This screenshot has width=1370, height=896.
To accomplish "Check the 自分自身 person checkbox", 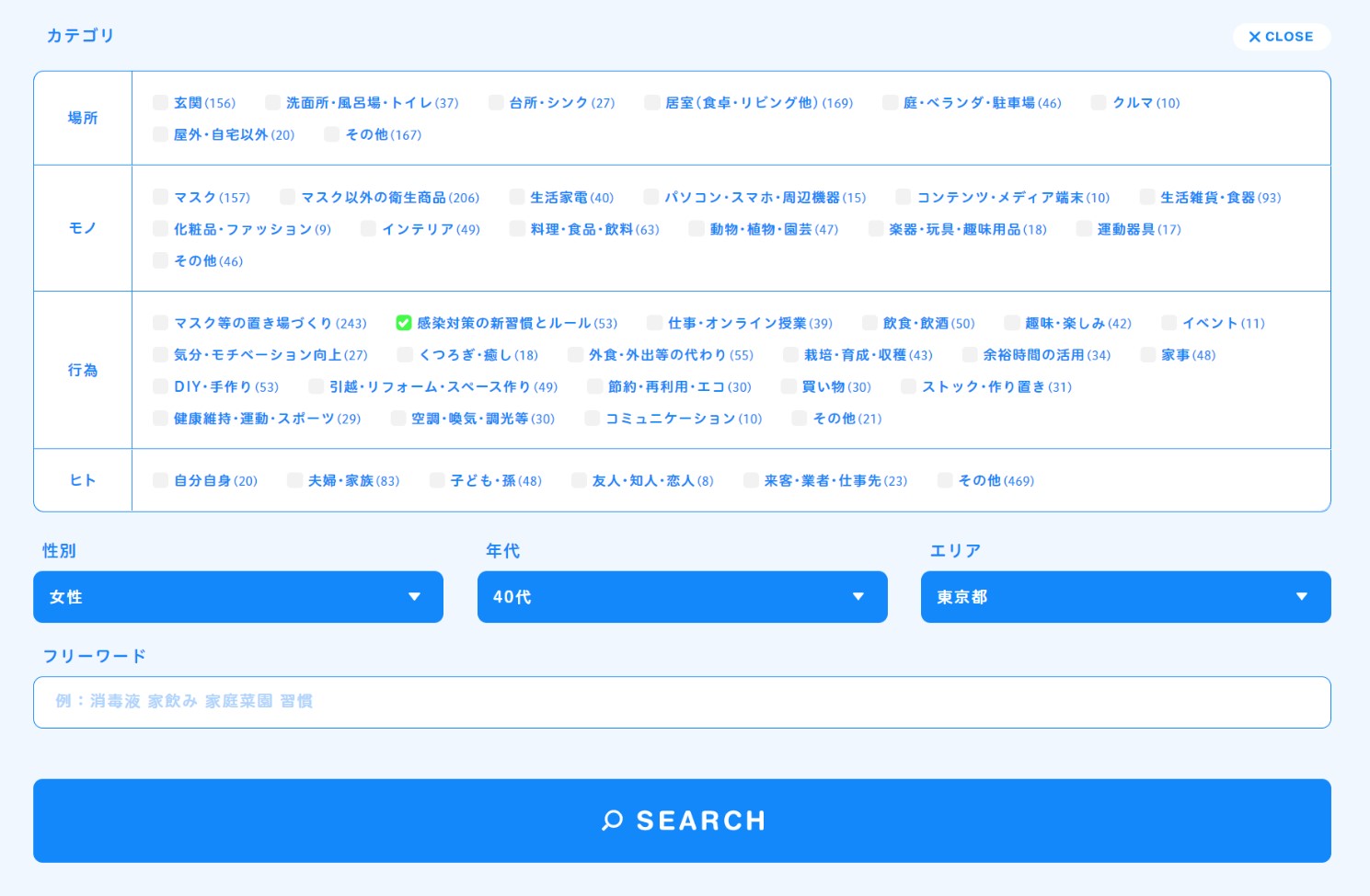I will pyautogui.click(x=161, y=480).
